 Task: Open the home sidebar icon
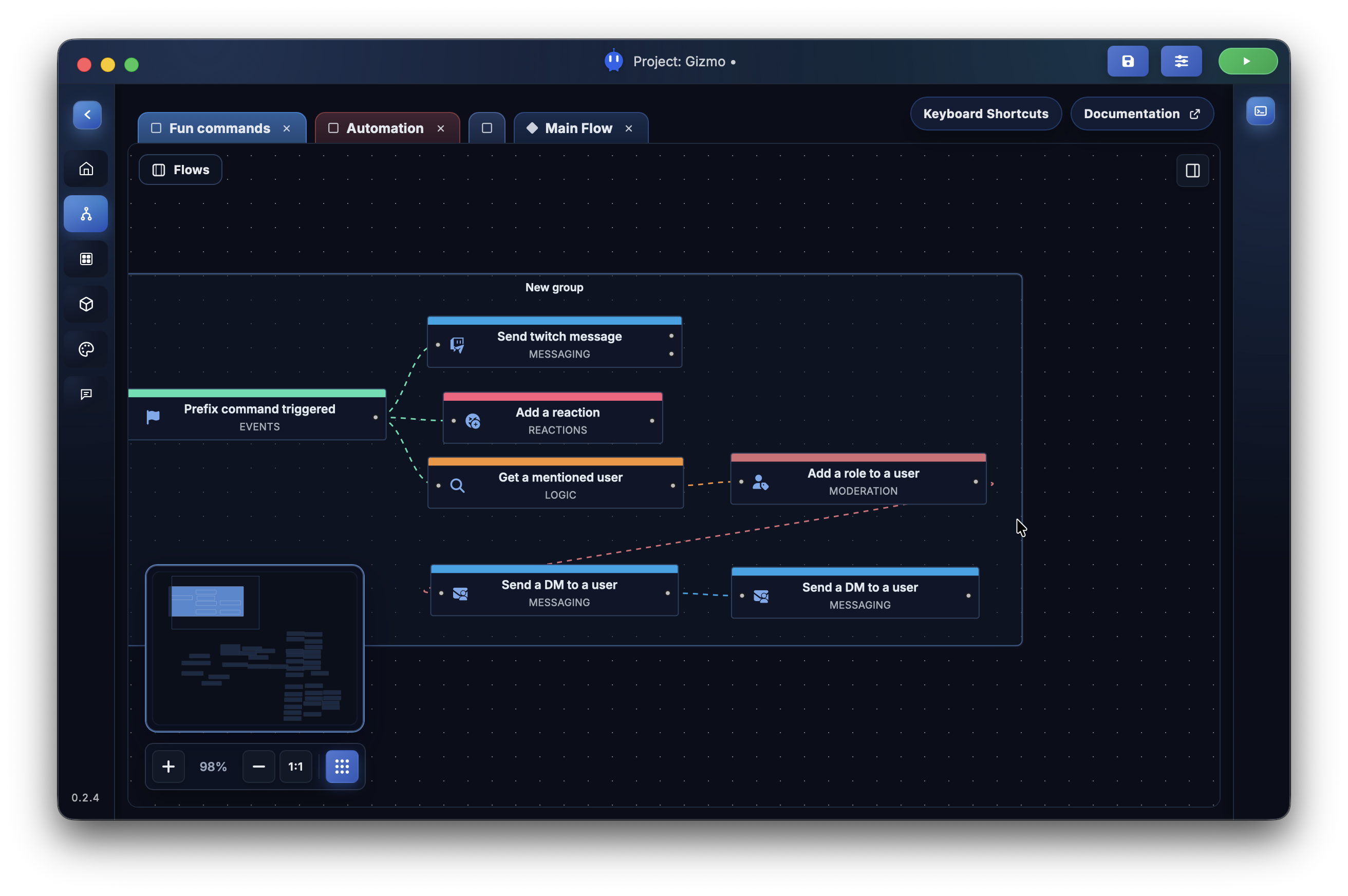pyautogui.click(x=86, y=169)
